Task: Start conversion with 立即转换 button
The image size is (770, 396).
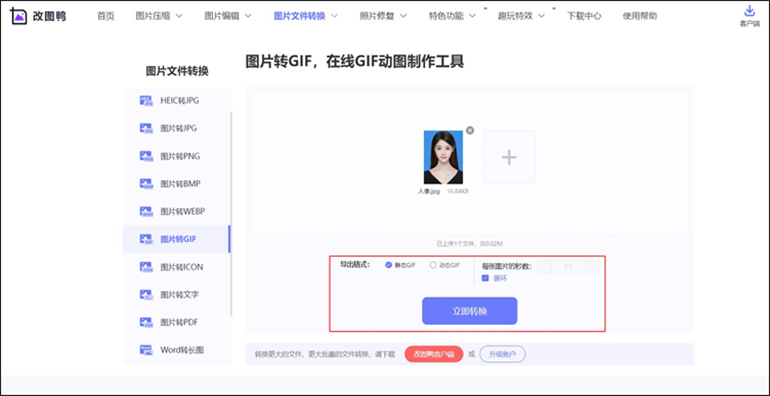Action: [x=469, y=311]
